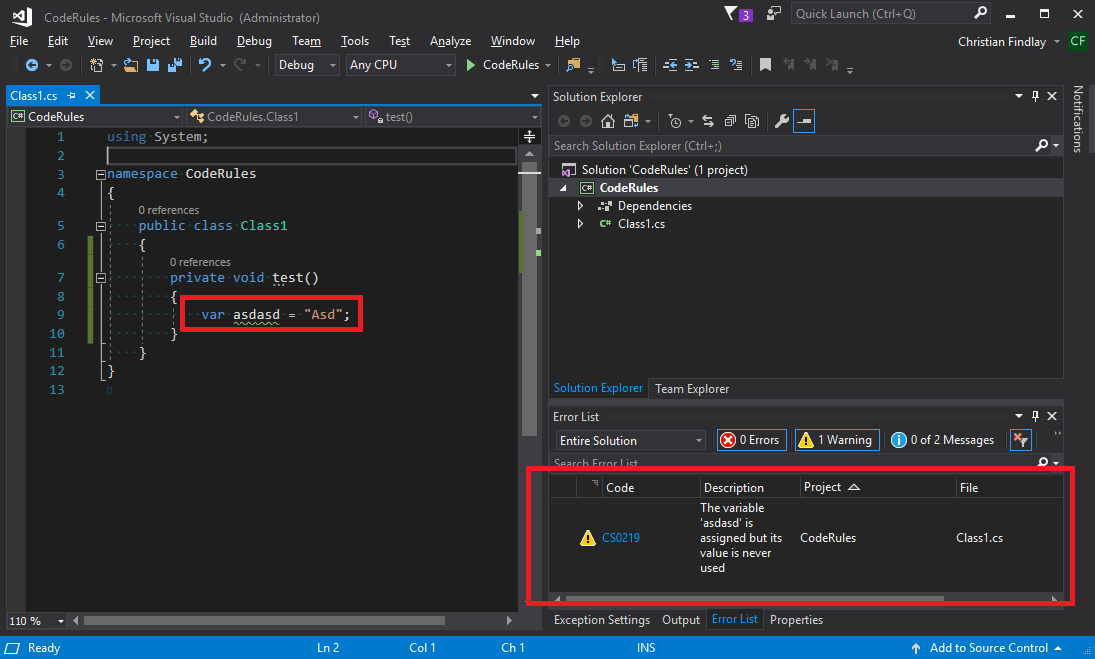The height and width of the screenshot is (659, 1095).
Task: Click the Solutions and Folders switch views icon
Action: 631,121
